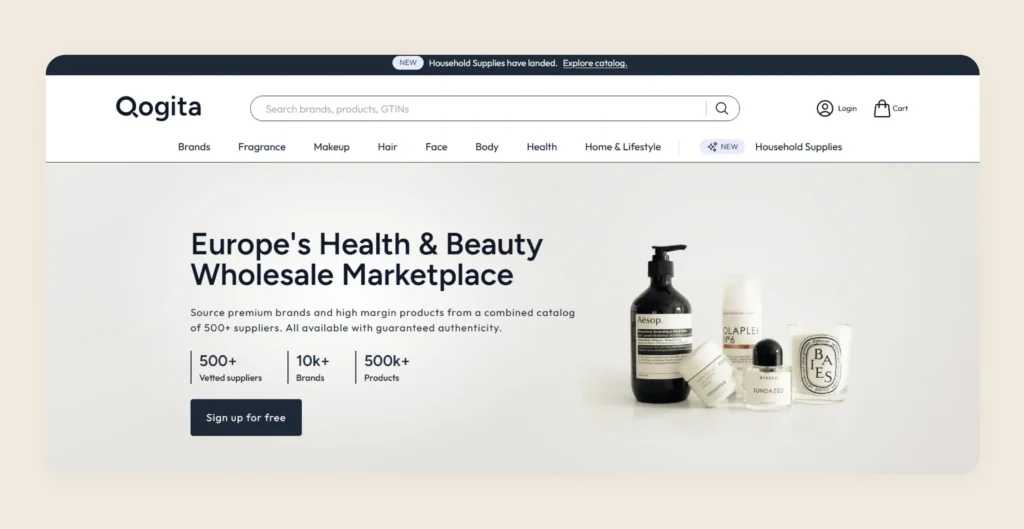Screen dimensions: 1024x529
Task: Open the shopping bag Cart icon
Action: (x=882, y=108)
